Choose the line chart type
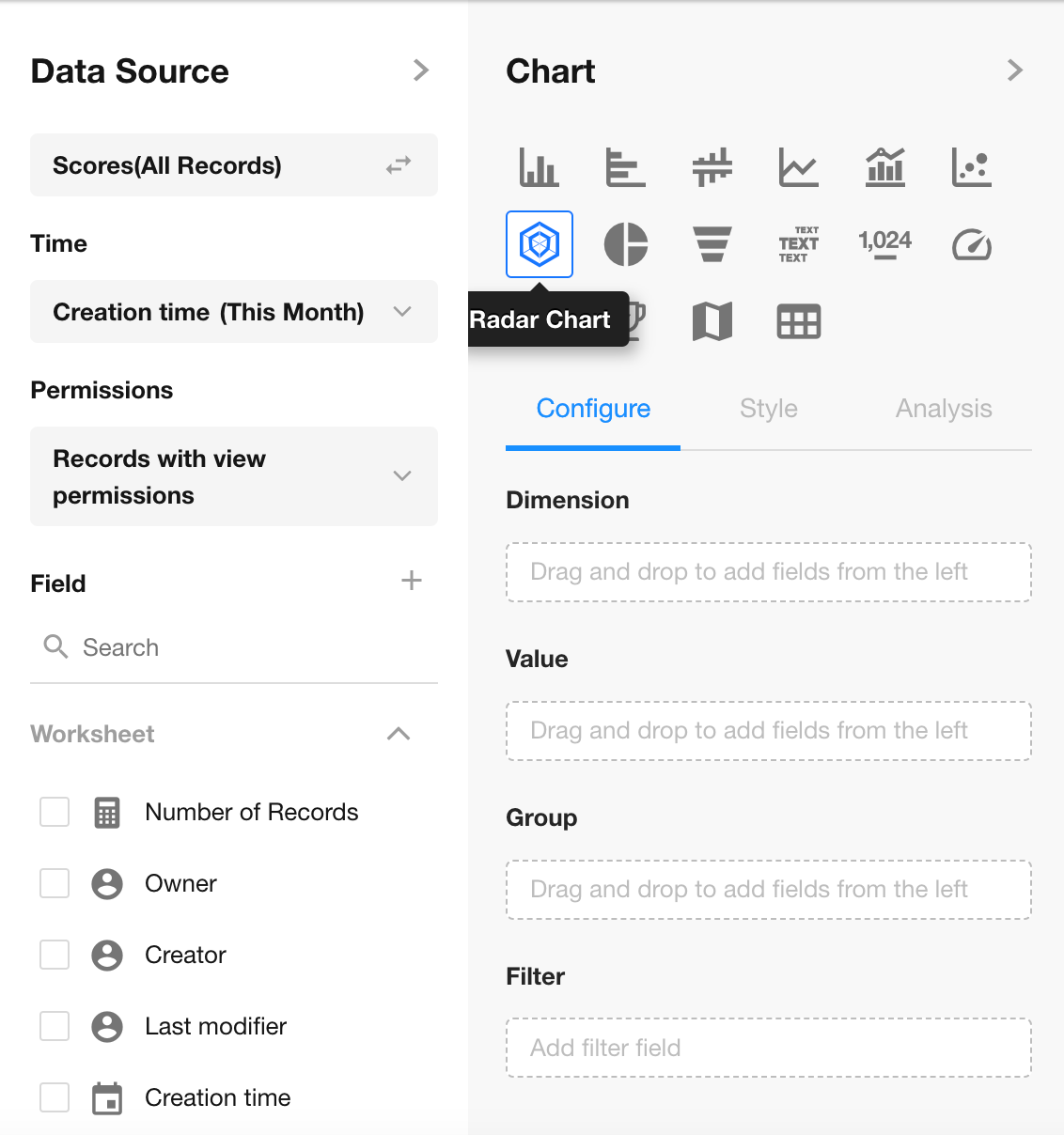Image resolution: width=1064 pixels, height=1135 pixels. pyautogui.click(x=798, y=167)
